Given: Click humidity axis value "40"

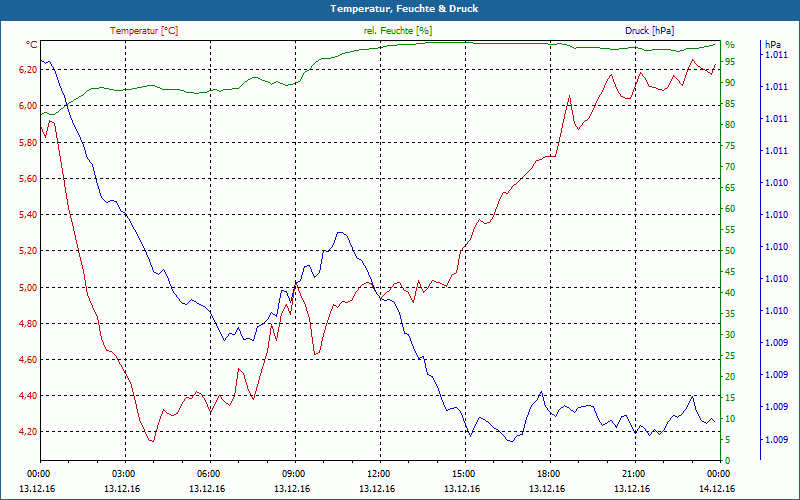Looking at the screenshot, I should [730, 293].
